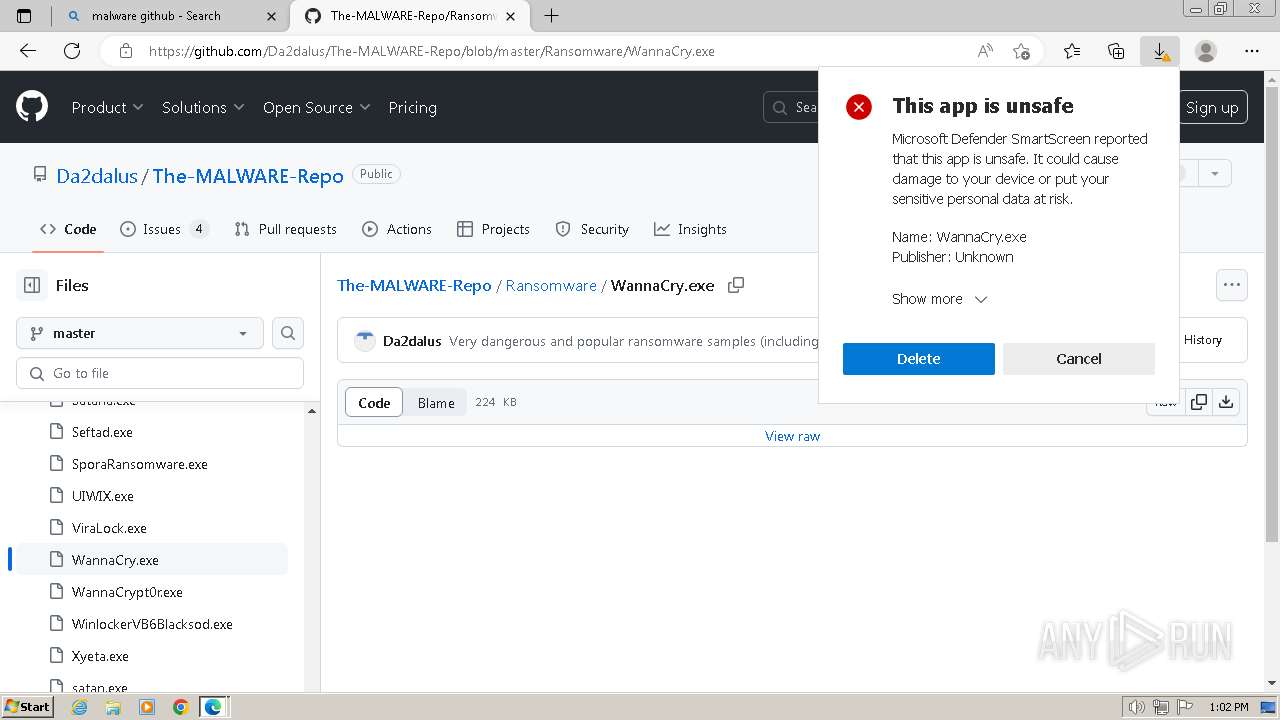The width and height of the screenshot is (1280, 720).
Task: Click the Favorites star-list icon
Action: (x=1072, y=51)
